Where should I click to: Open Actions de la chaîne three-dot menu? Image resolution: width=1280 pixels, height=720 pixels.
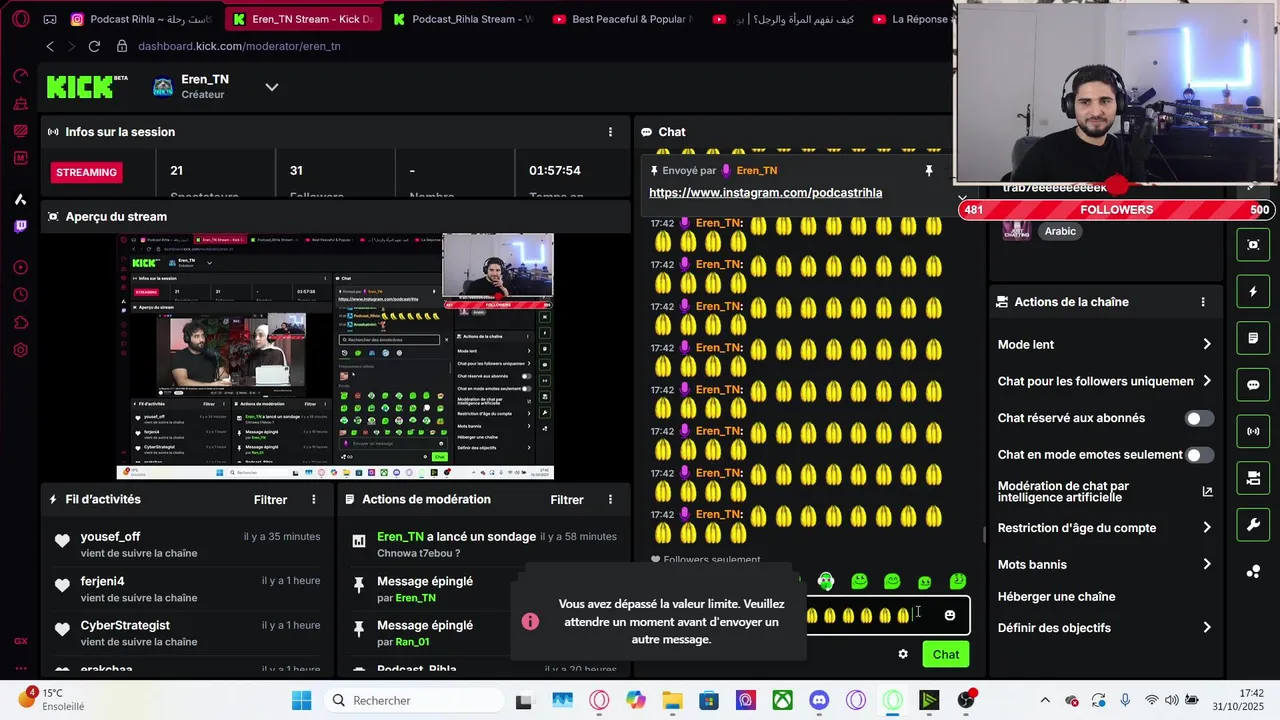[x=1203, y=302]
